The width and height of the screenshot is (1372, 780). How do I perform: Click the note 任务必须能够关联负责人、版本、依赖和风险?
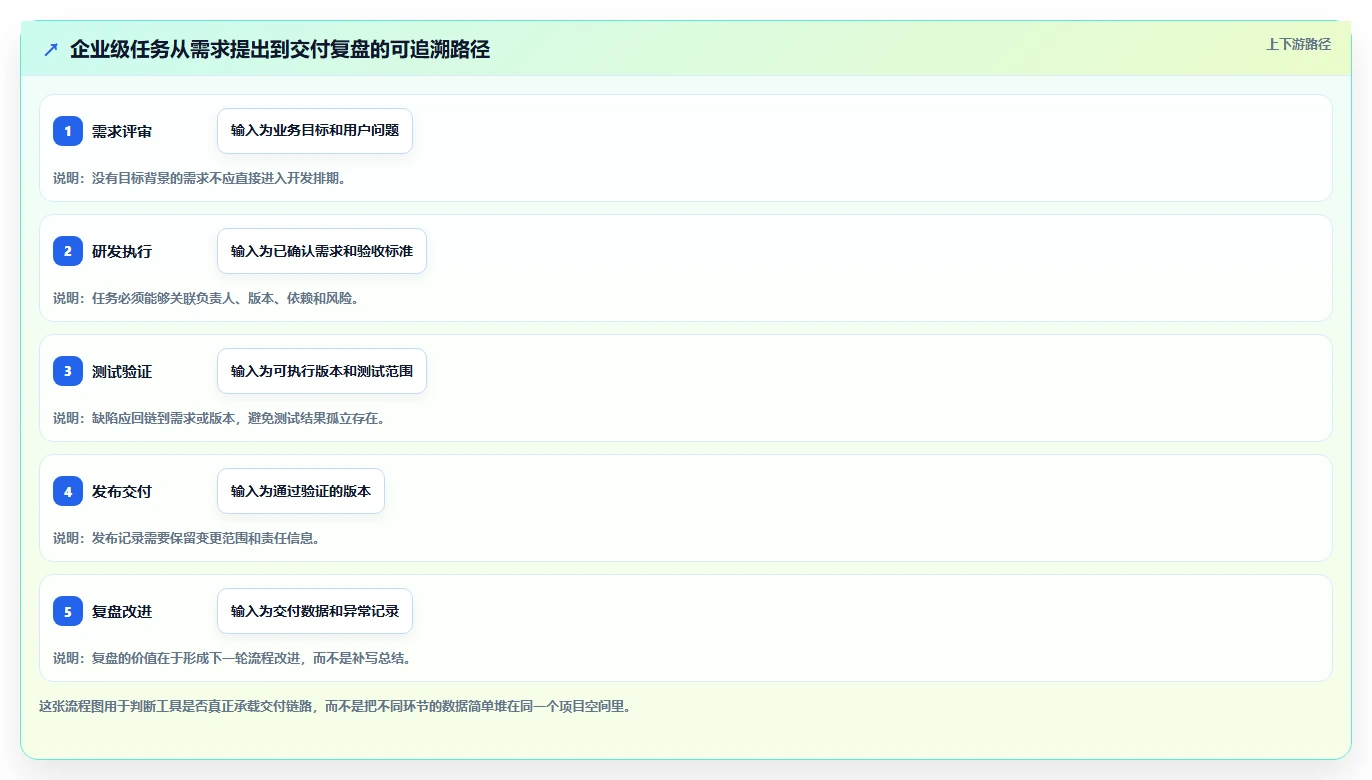226,298
